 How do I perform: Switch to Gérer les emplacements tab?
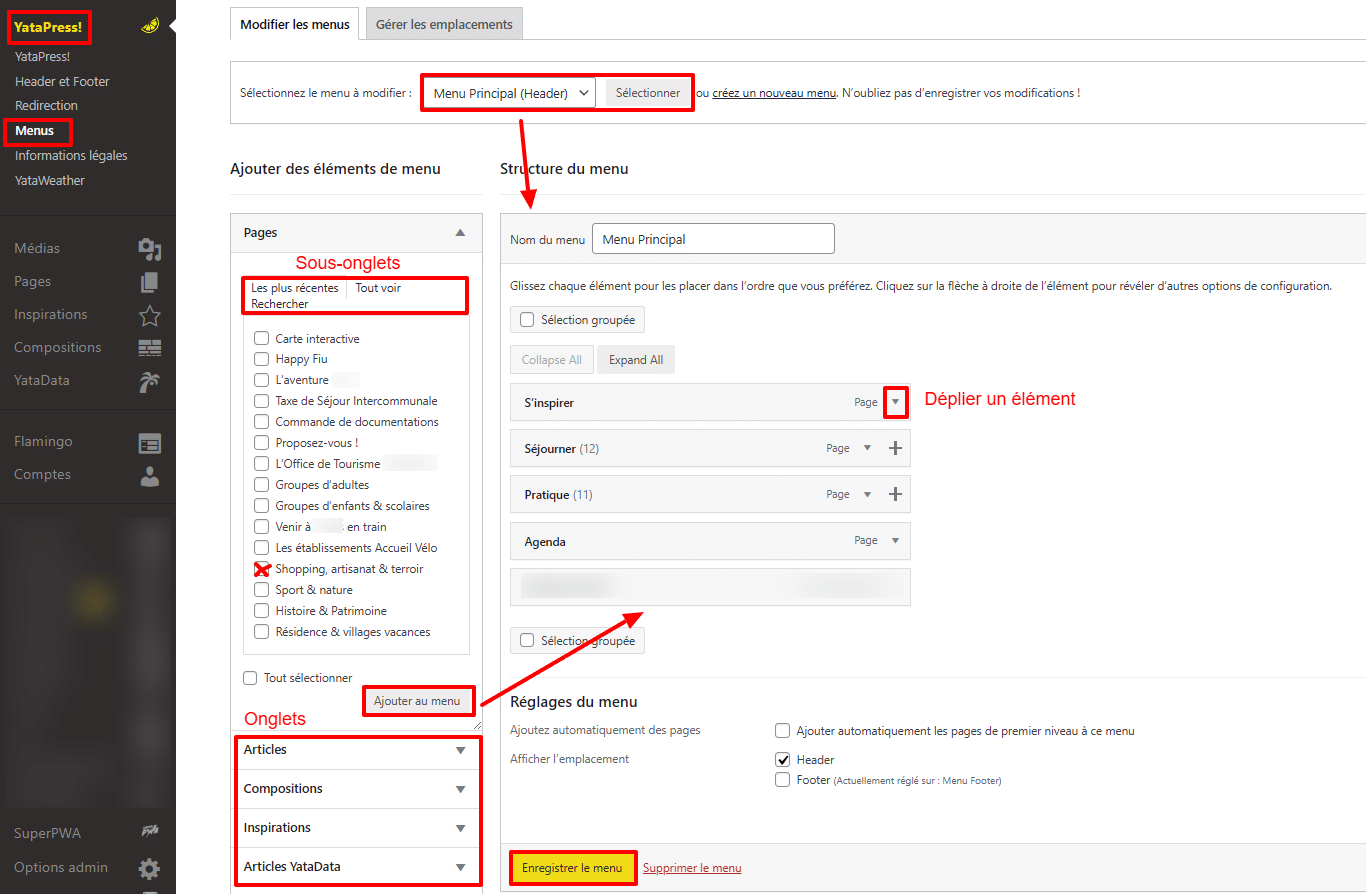click(x=444, y=24)
